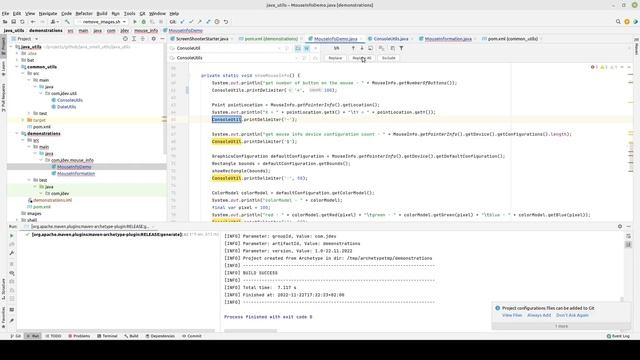Run the remove_images.sh configuration
640x360 pixels.
pyautogui.click(x=135, y=22)
